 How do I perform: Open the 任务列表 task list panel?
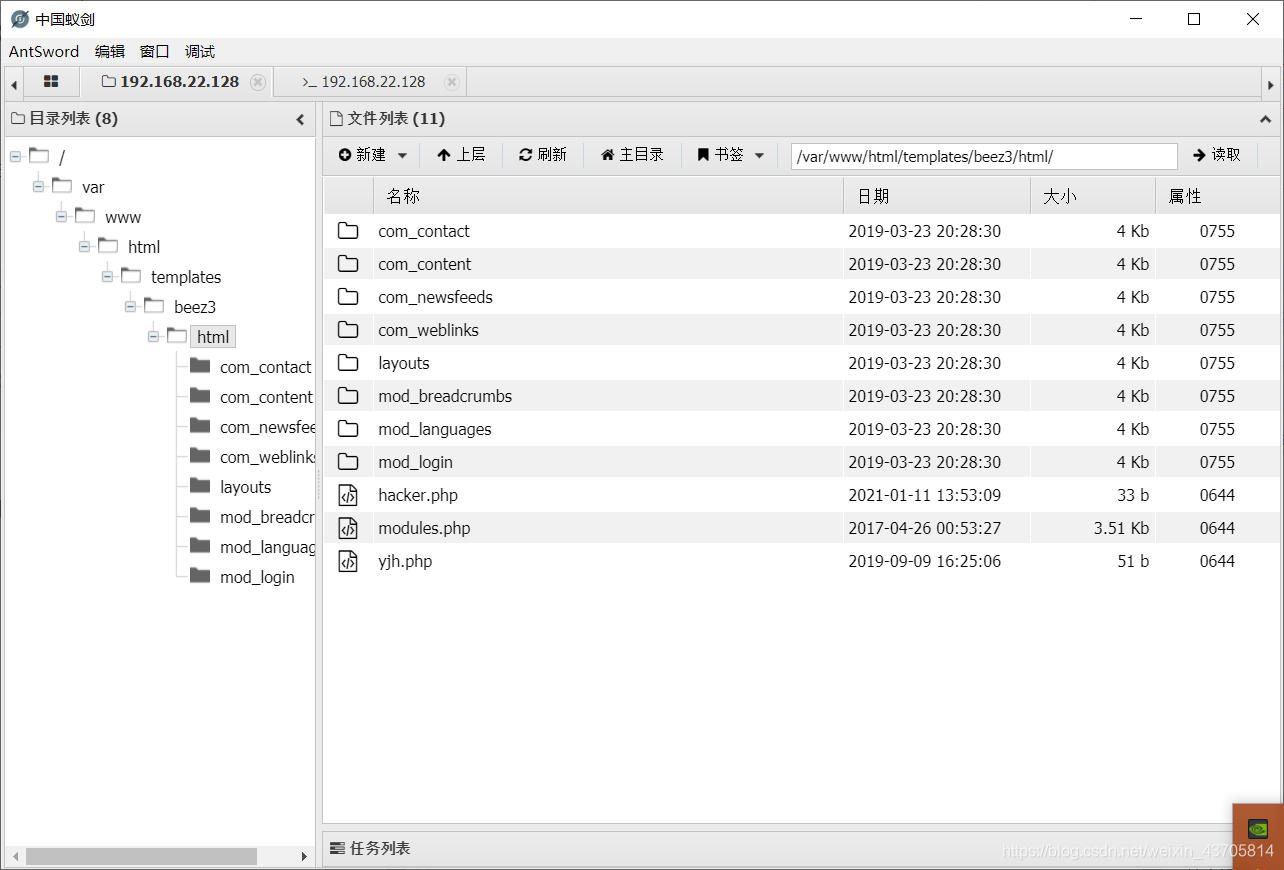click(x=370, y=848)
